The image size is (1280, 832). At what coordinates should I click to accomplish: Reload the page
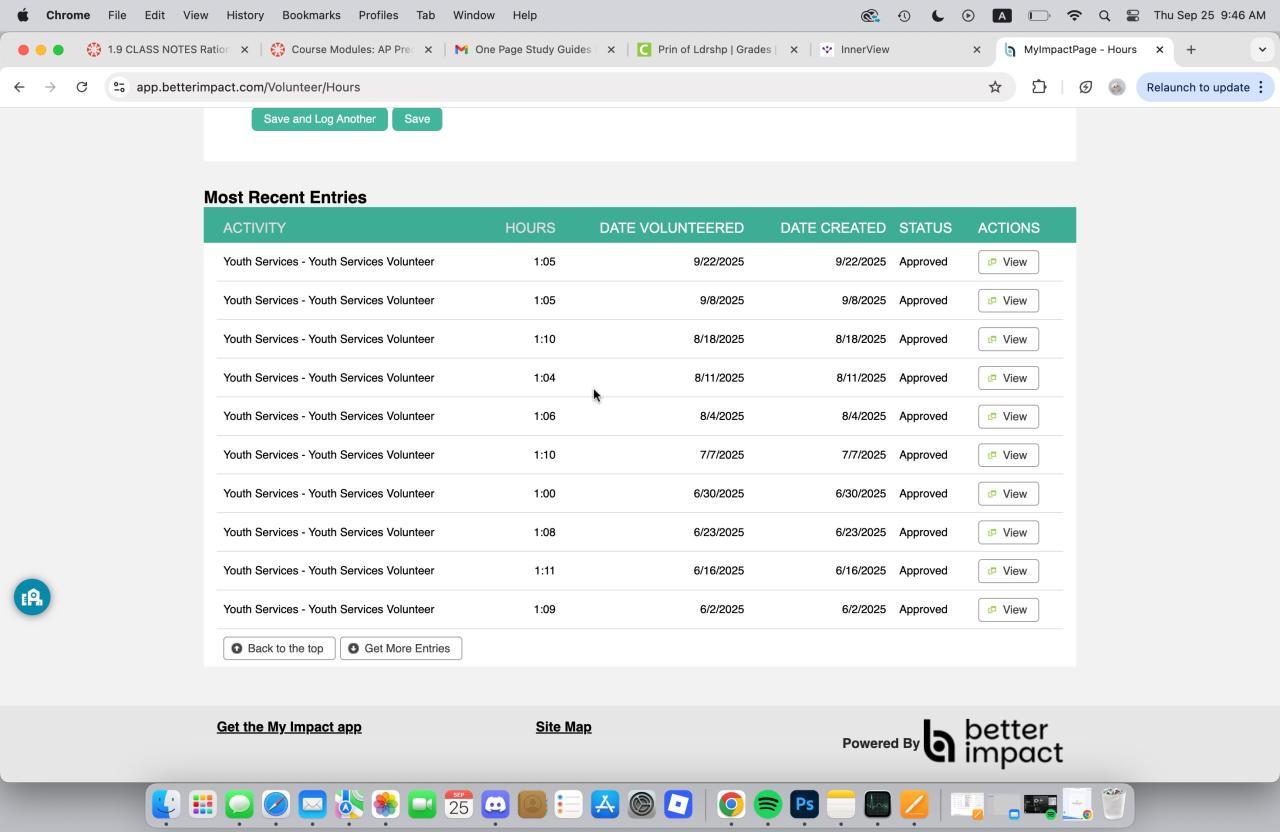click(82, 87)
